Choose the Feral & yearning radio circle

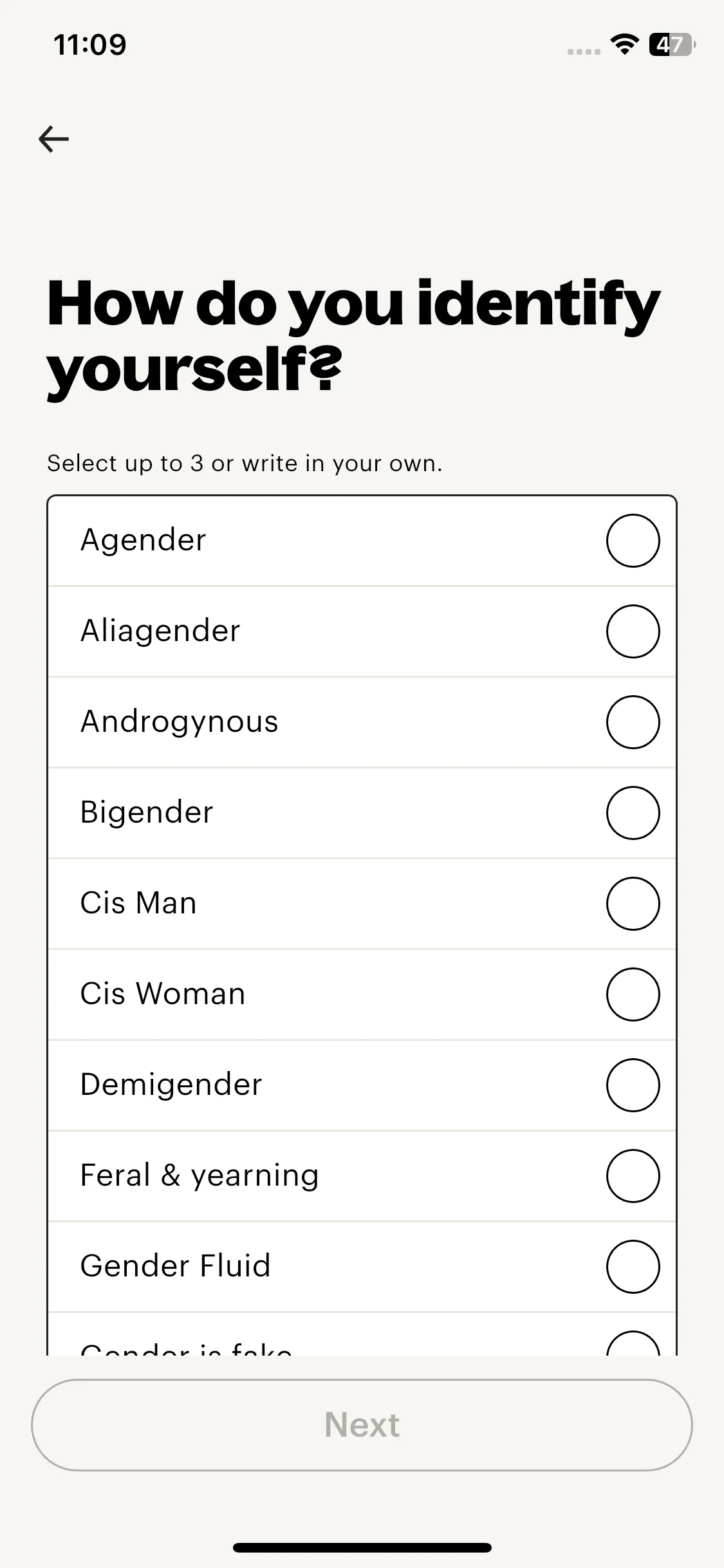point(633,1176)
